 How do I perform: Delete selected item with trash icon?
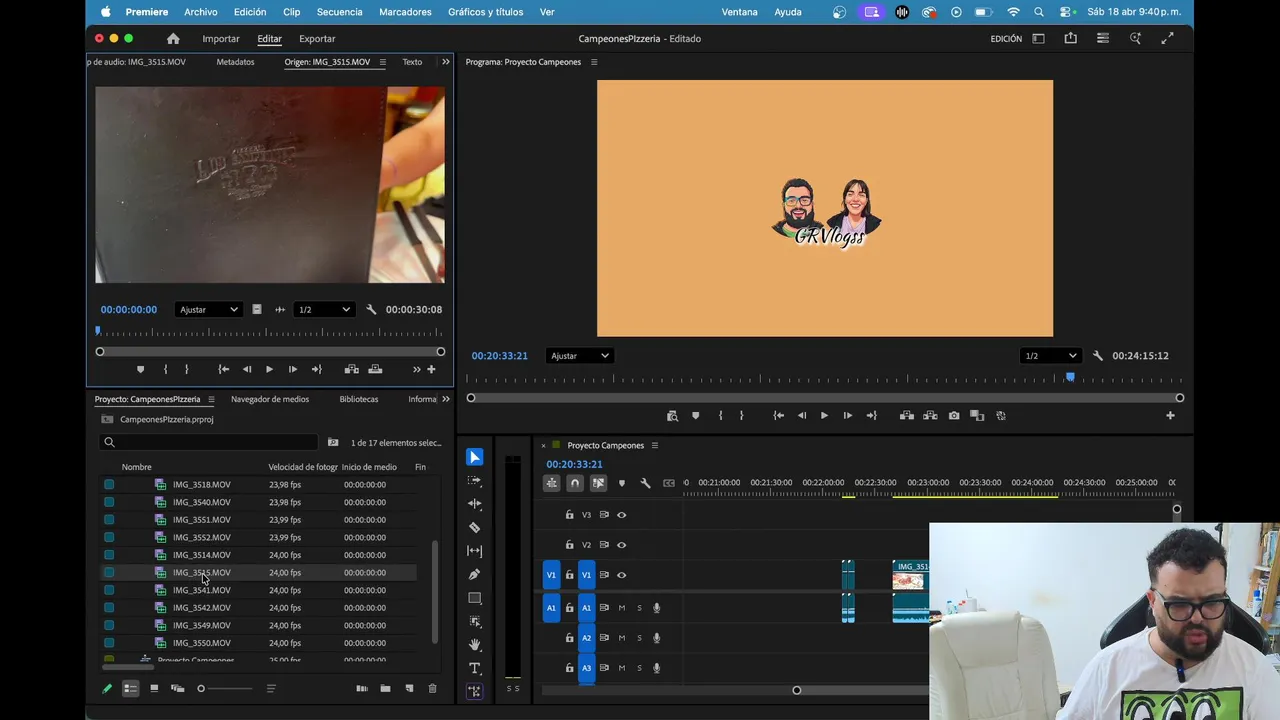[x=432, y=689]
